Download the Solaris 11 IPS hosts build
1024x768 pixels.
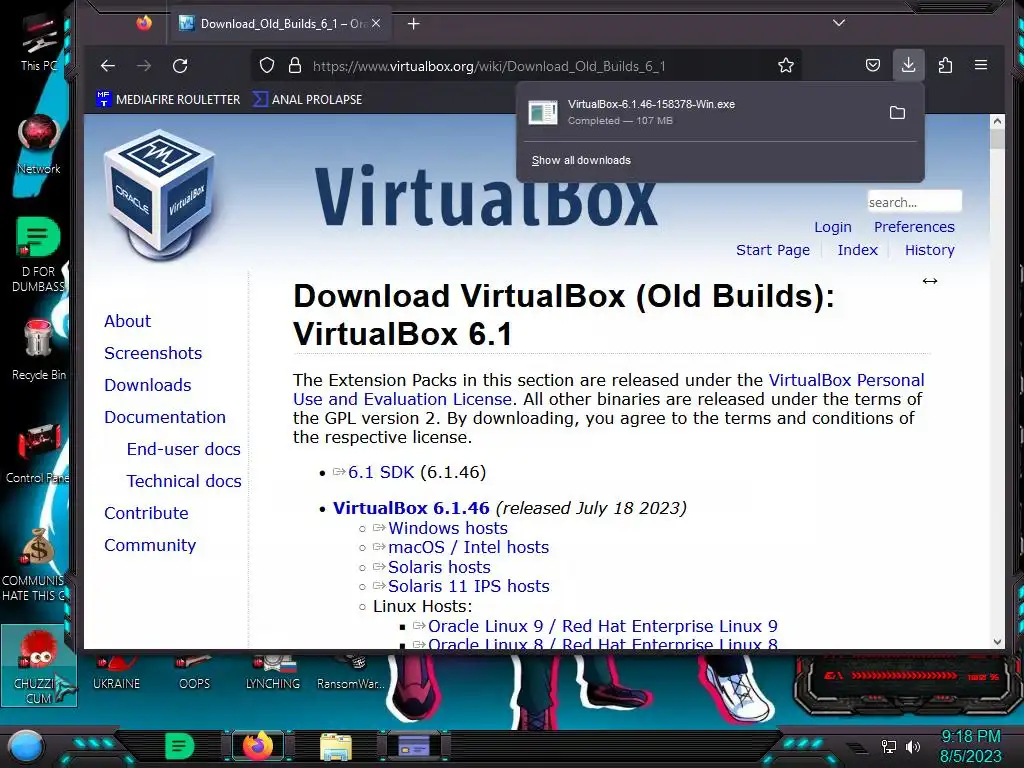(468, 586)
